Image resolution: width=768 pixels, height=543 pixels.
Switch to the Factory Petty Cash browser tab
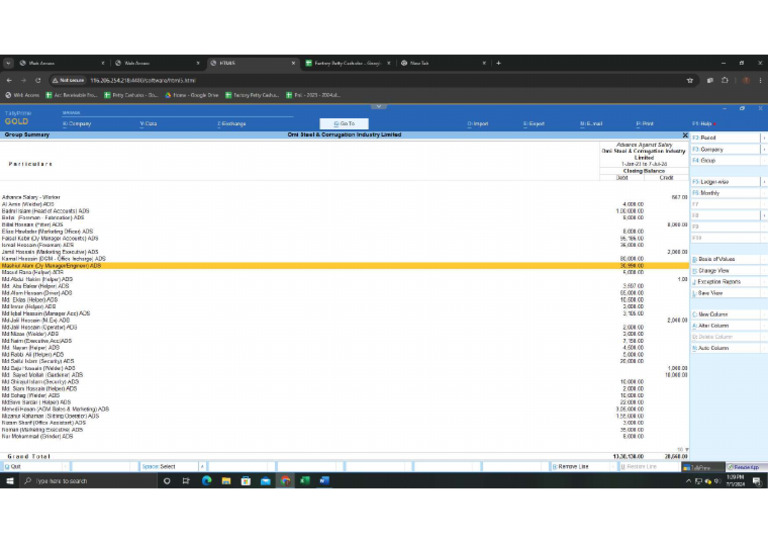click(x=346, y=63)
